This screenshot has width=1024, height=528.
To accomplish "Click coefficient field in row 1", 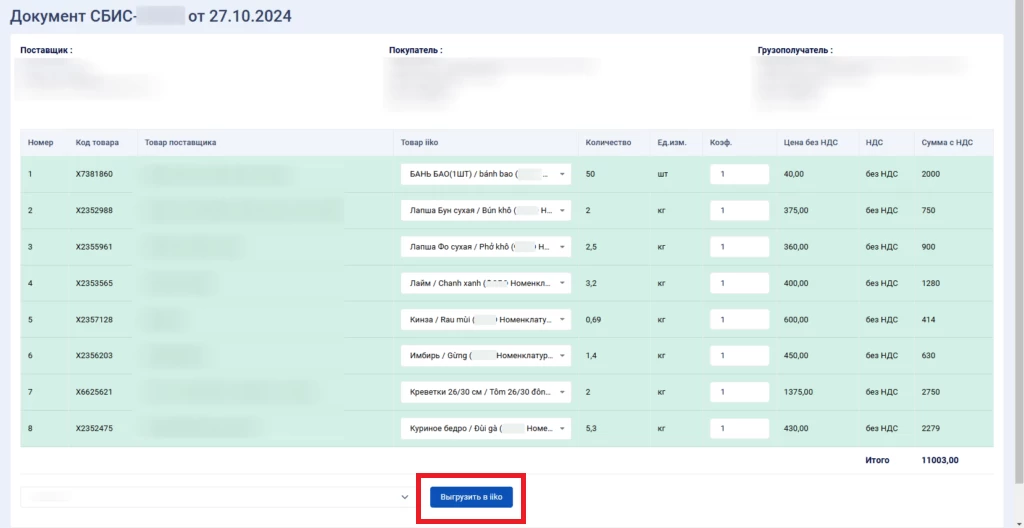I will tap(739, 174).
